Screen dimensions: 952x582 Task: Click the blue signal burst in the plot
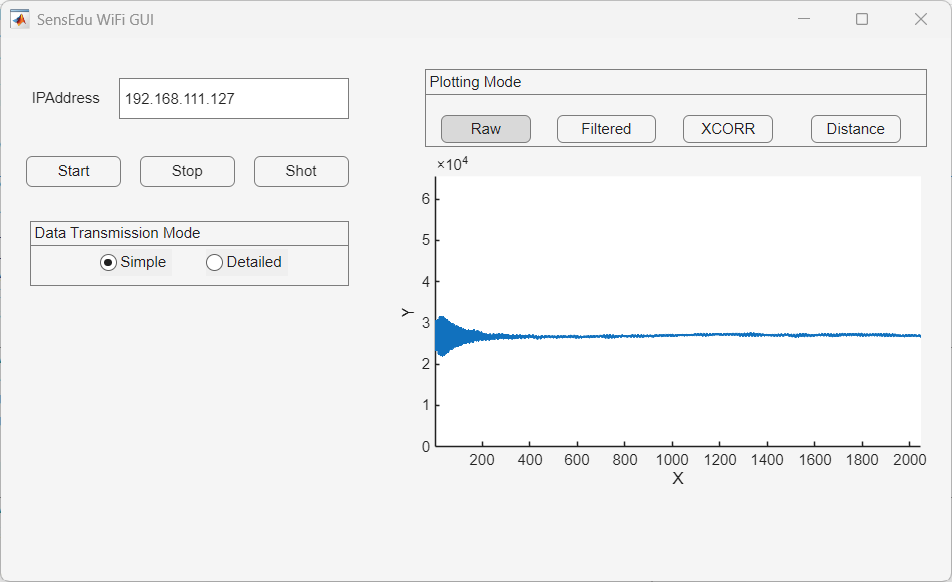tap(446, 335)
